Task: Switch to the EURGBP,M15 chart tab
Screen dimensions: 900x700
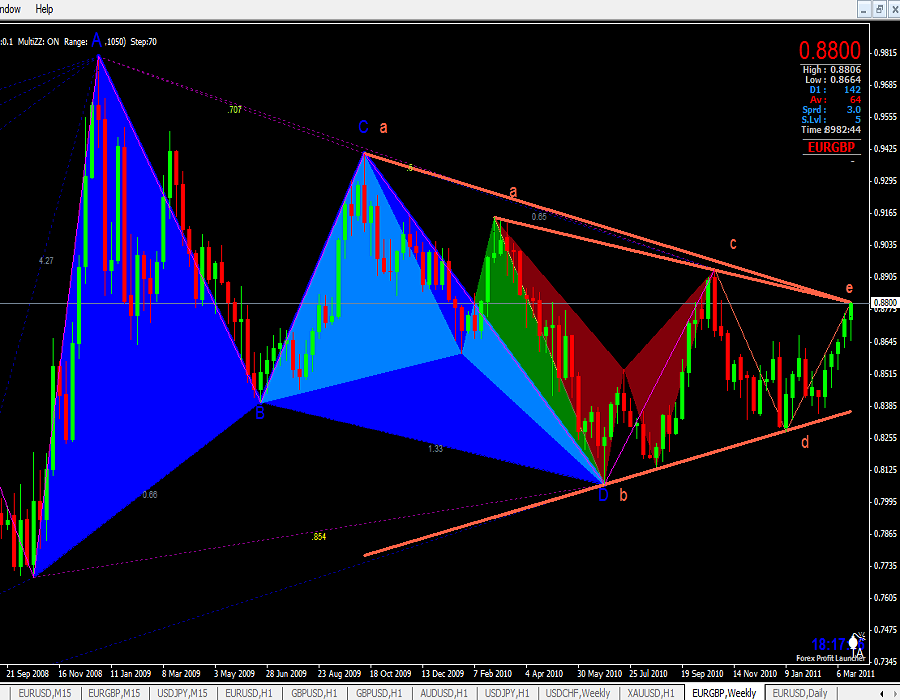Action: coord(114,693)
